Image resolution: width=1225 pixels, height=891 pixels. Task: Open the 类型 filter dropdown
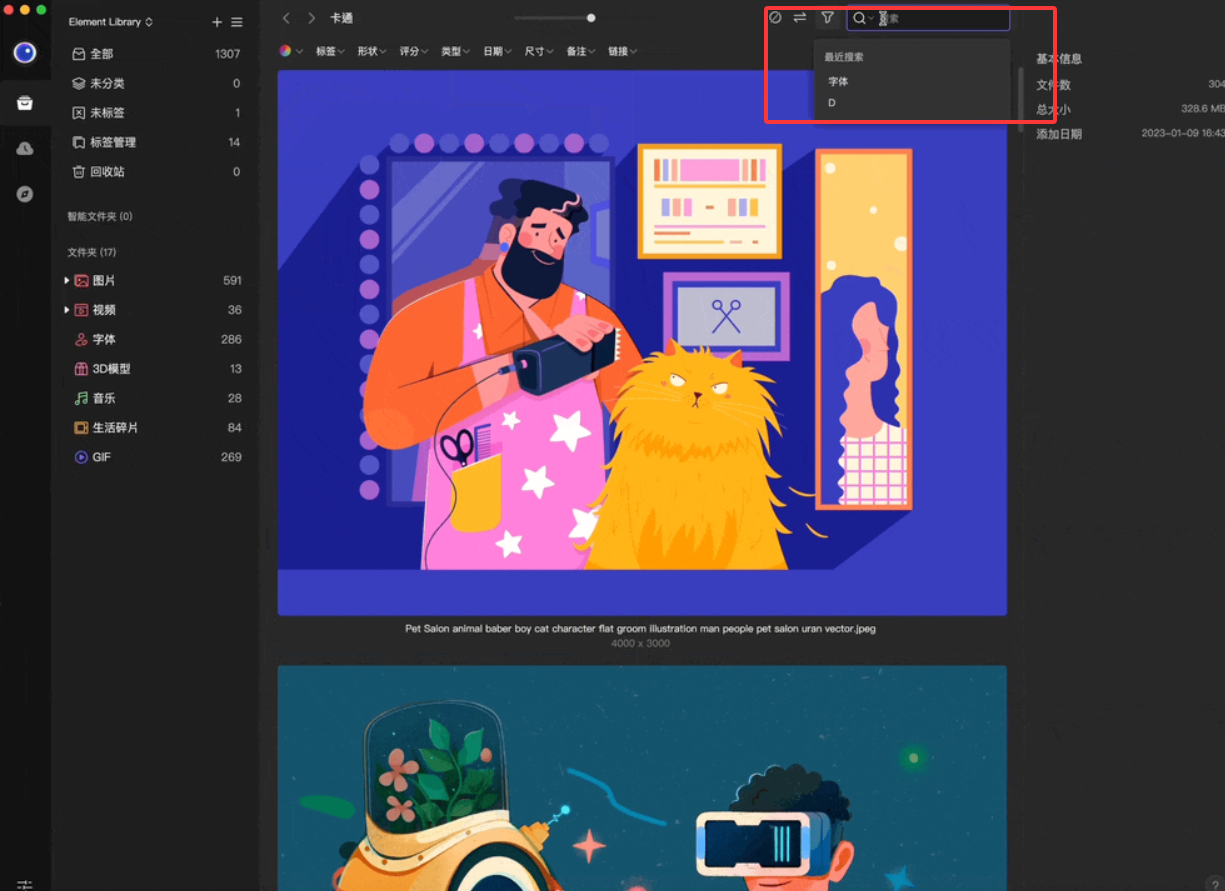pos(456,51)
